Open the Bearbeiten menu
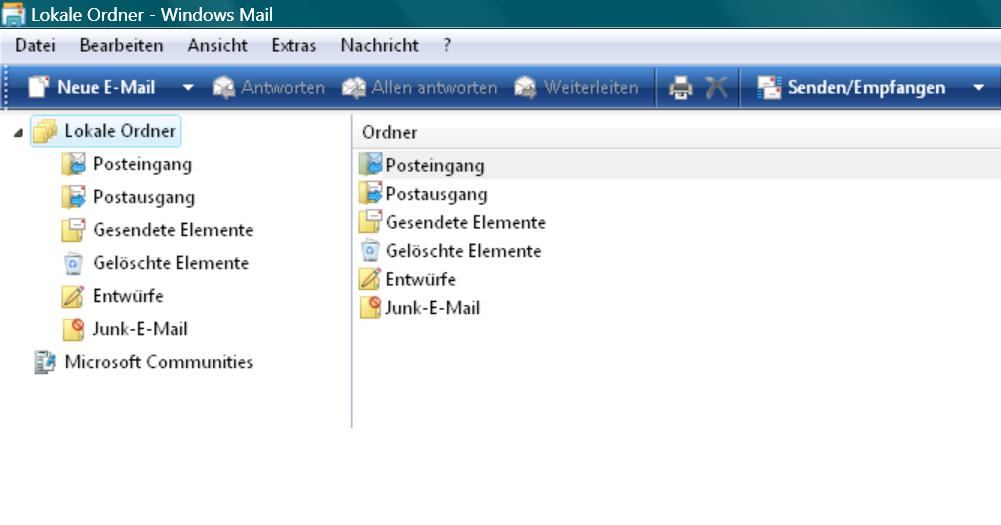The height and width of the screenshot is (525, 1001). pos(121,45)
